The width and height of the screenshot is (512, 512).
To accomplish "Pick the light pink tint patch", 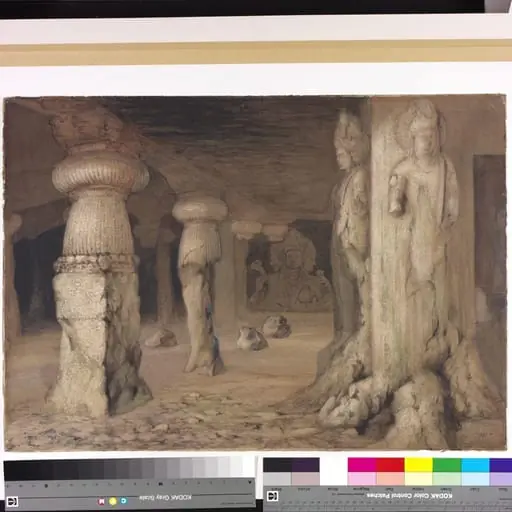I will [x=362, y=478].
